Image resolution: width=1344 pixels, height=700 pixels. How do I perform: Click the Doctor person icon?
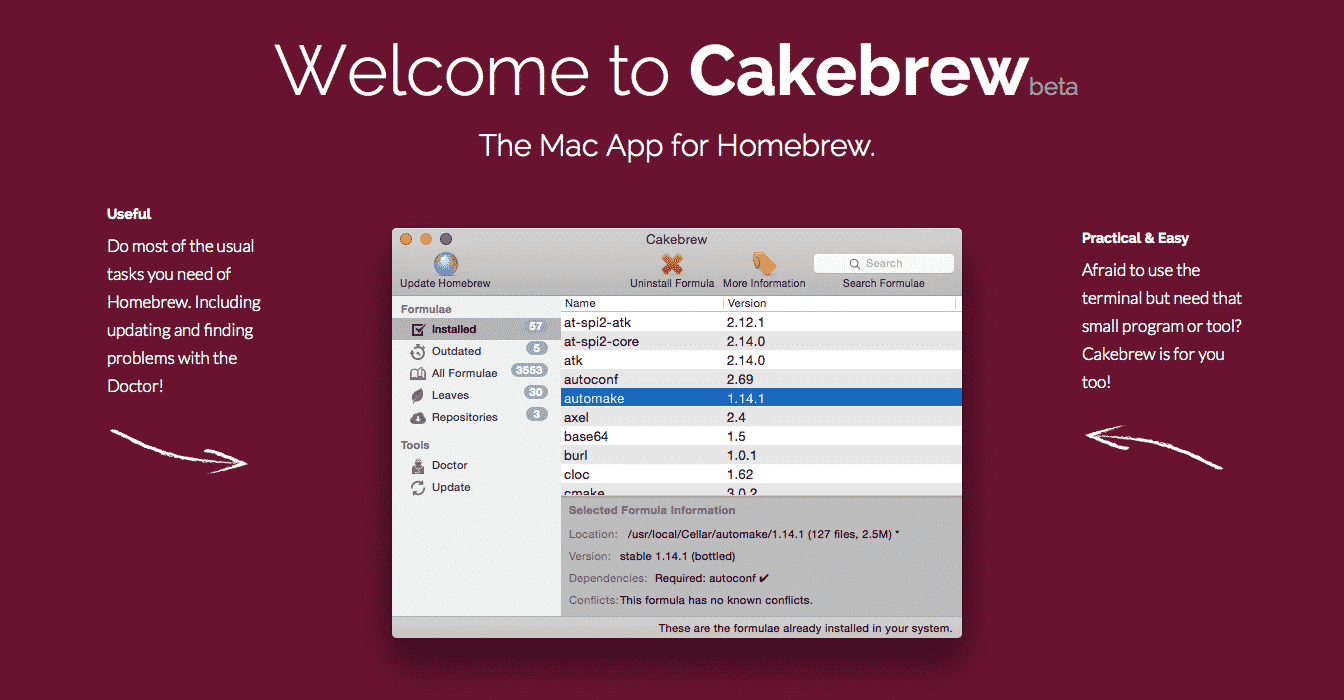(x=418, y=465)
